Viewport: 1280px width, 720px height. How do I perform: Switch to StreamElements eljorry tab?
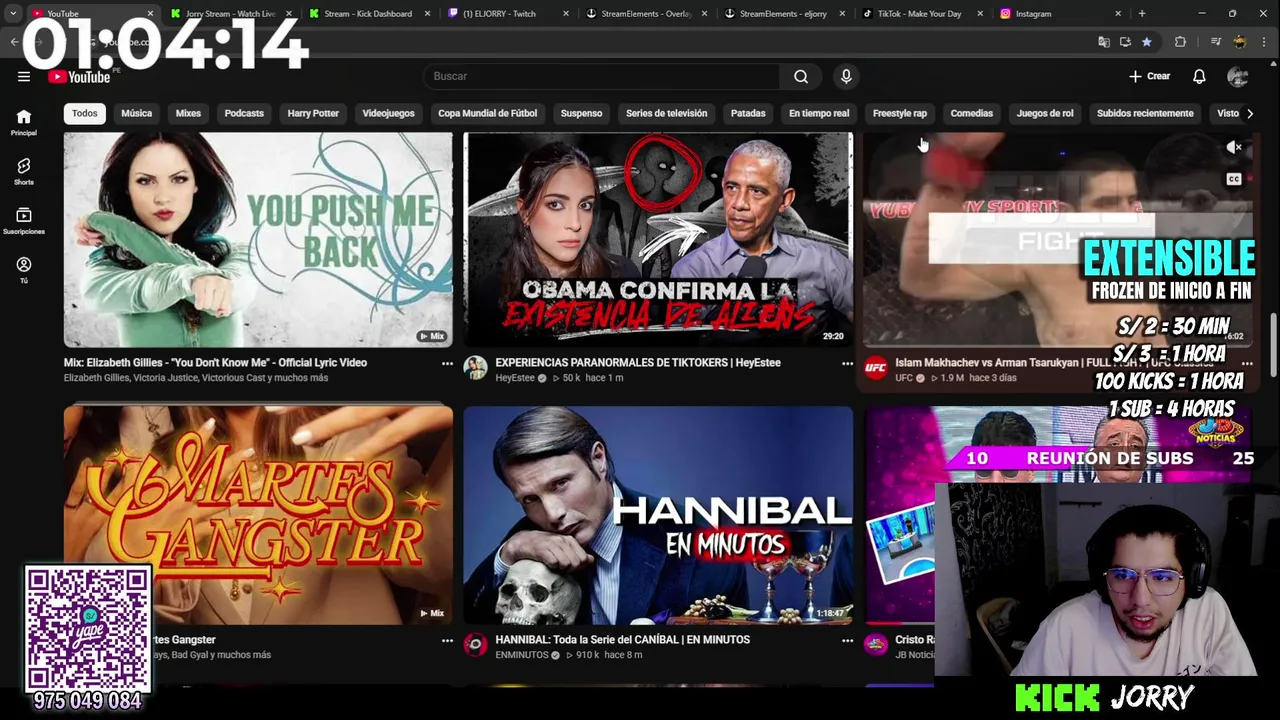[784, 14]
